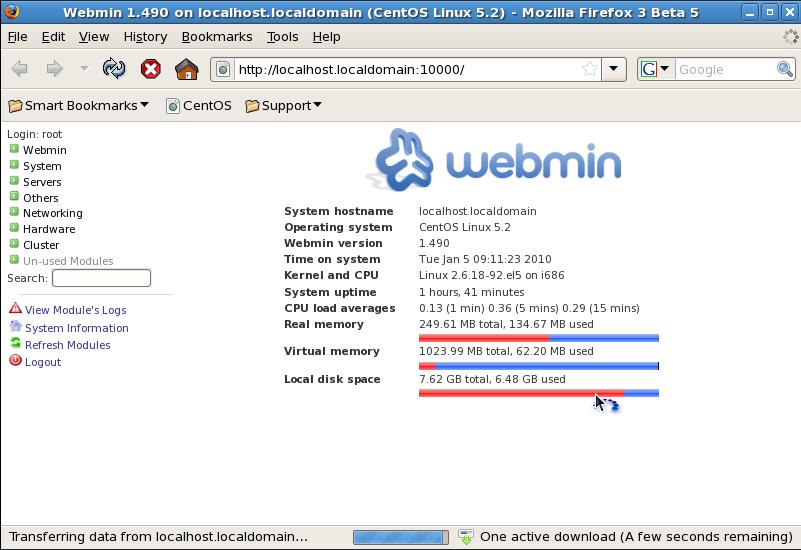
Task: Choose search engine via Google dropdown
Action: point(655,69)
